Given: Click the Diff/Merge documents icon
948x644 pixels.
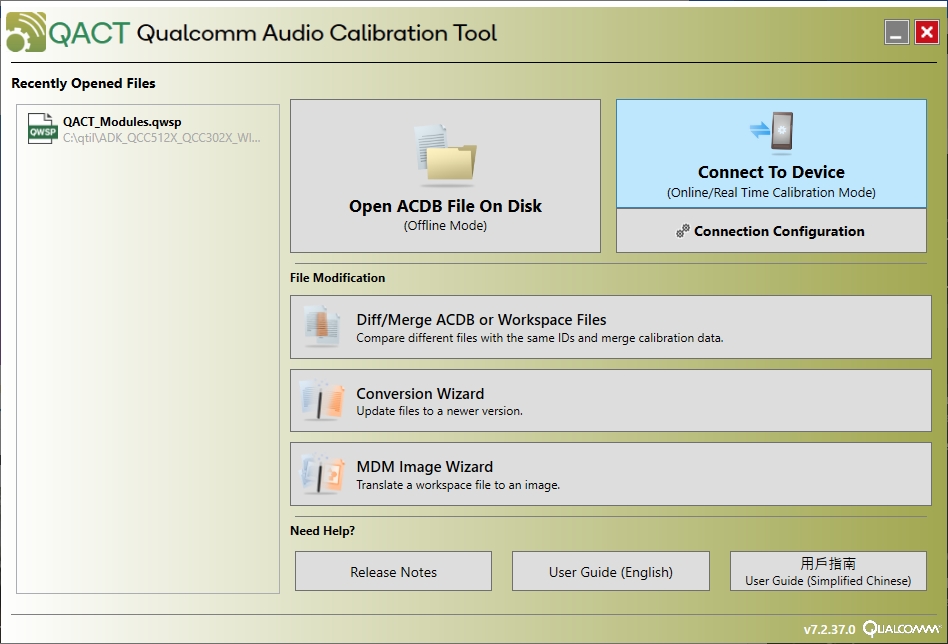Looking at the screenshot, I should pos(323,327).
